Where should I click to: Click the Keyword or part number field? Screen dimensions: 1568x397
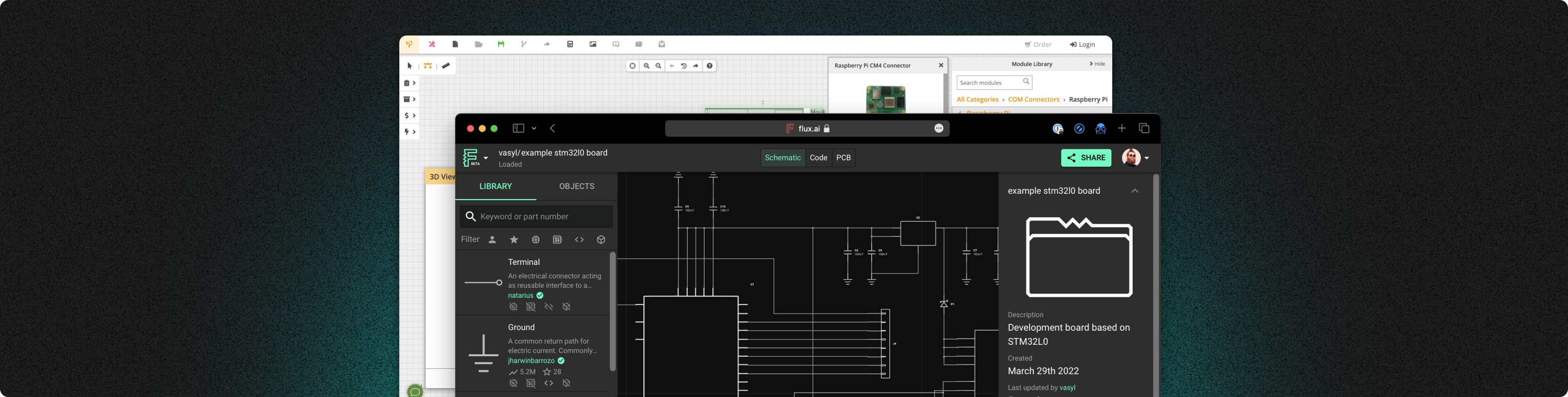(x=544, y=216)
